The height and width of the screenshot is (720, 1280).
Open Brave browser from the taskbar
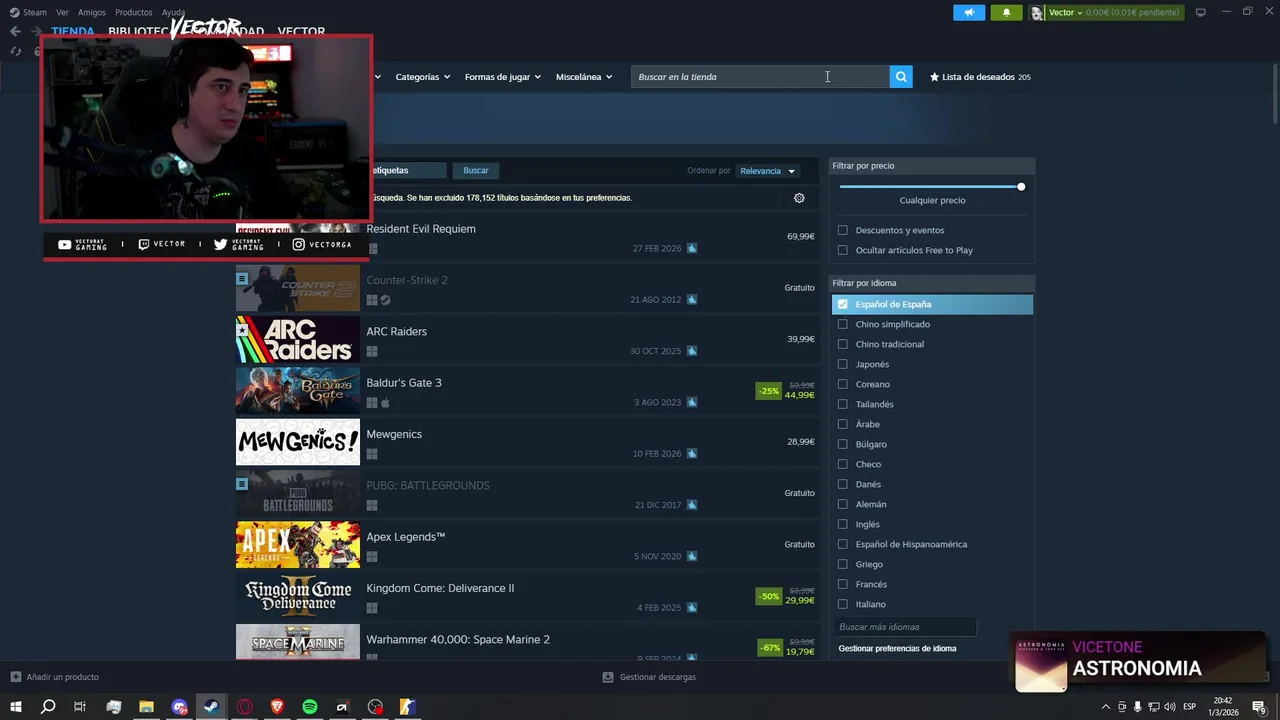tap(277, 707)
